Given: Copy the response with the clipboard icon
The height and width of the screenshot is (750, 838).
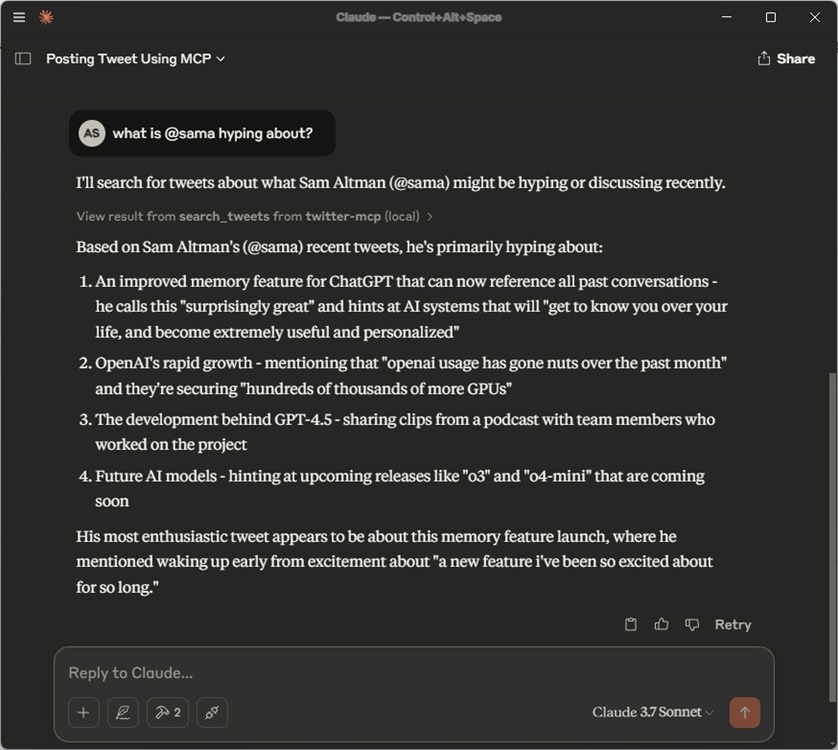Looking at the screenshot, I should pos(631,624).
